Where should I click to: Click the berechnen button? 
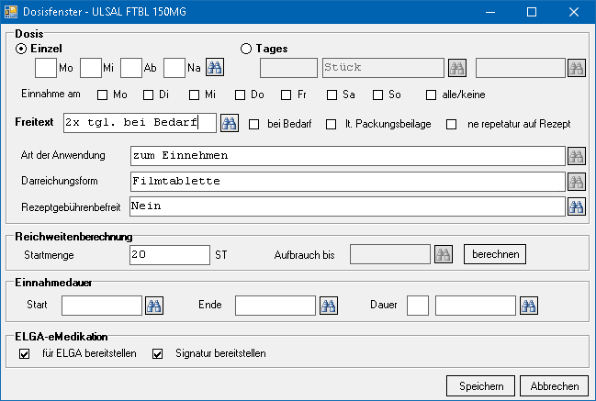click(495, 254)
